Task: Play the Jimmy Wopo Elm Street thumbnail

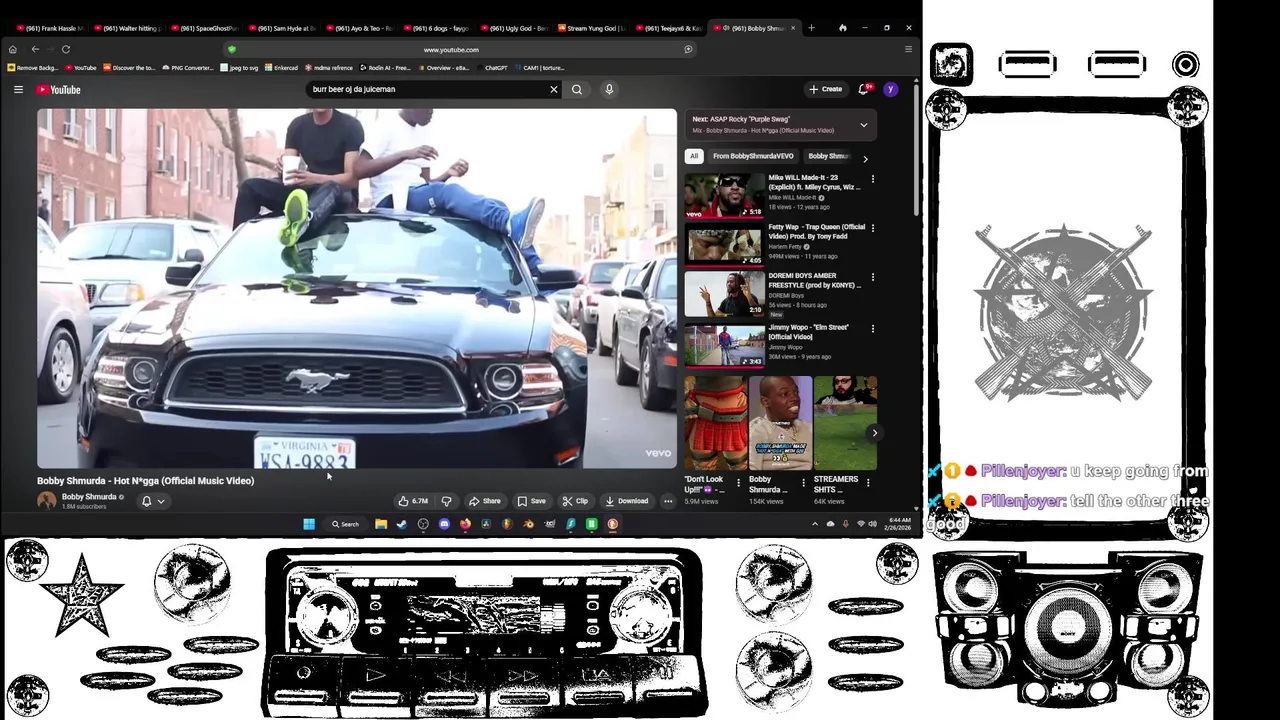Action: [724, 346]
